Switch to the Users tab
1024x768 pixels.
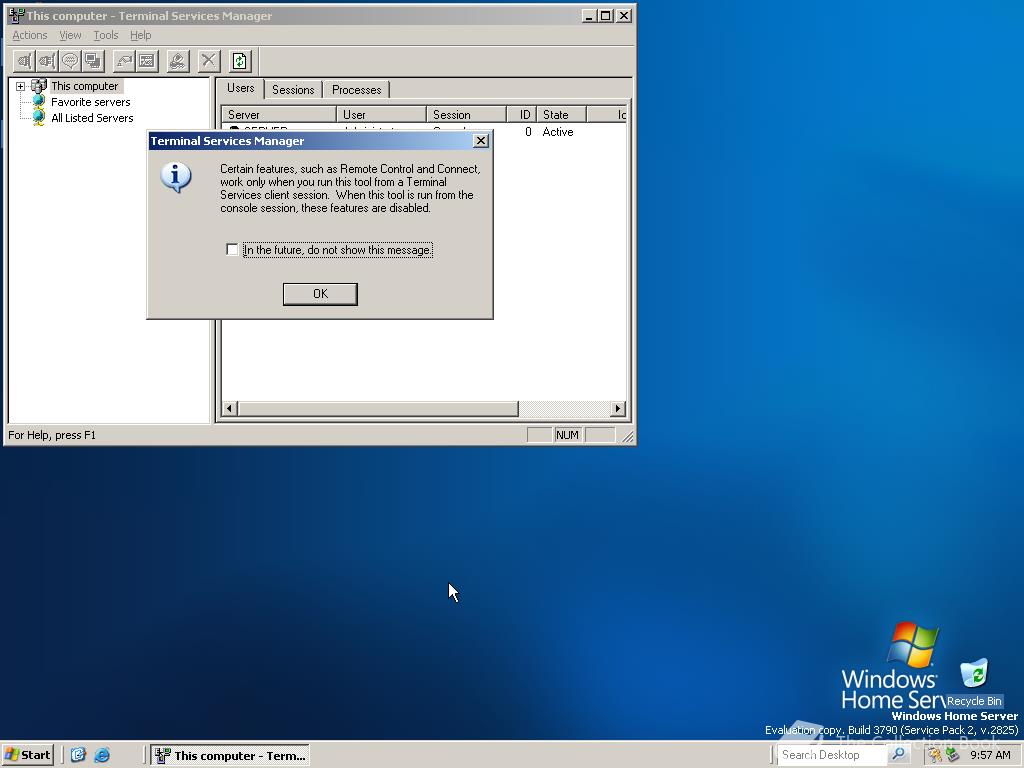coord(240,88)
